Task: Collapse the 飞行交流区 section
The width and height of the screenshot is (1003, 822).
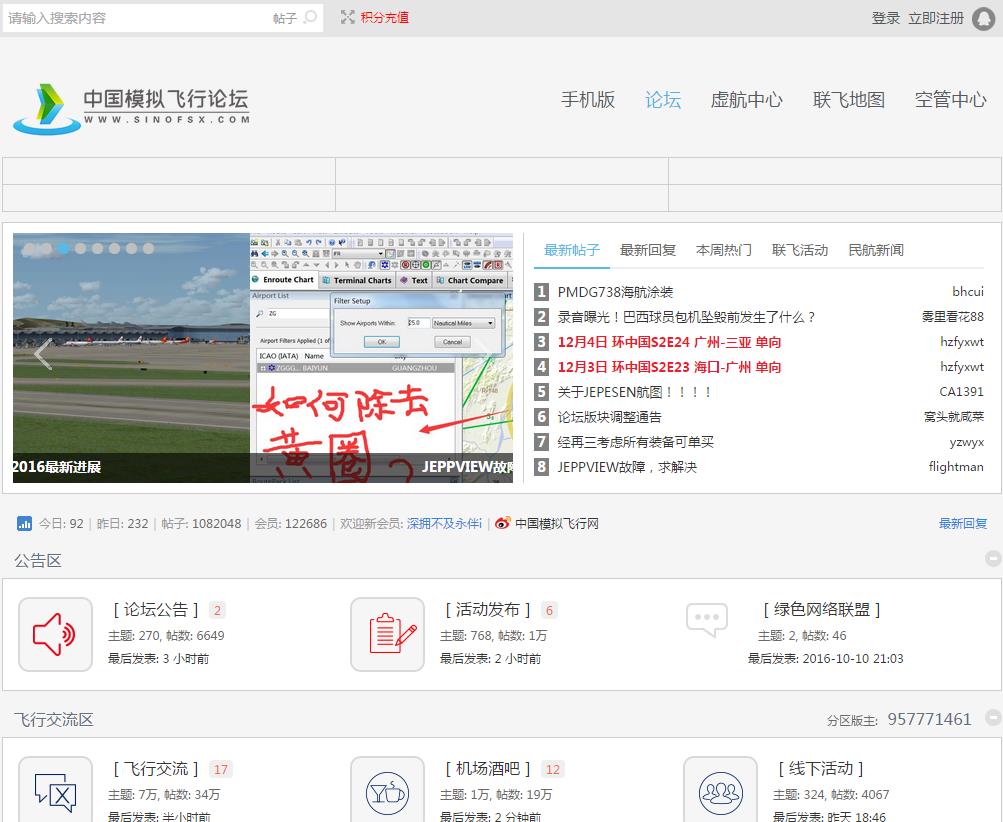Action: click(x=993, y=718)
